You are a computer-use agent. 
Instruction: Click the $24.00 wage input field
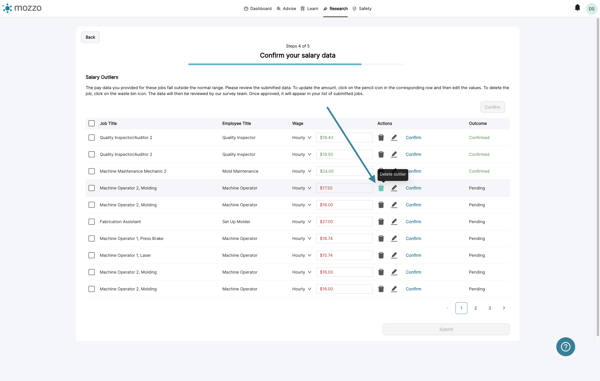point(344,171)
